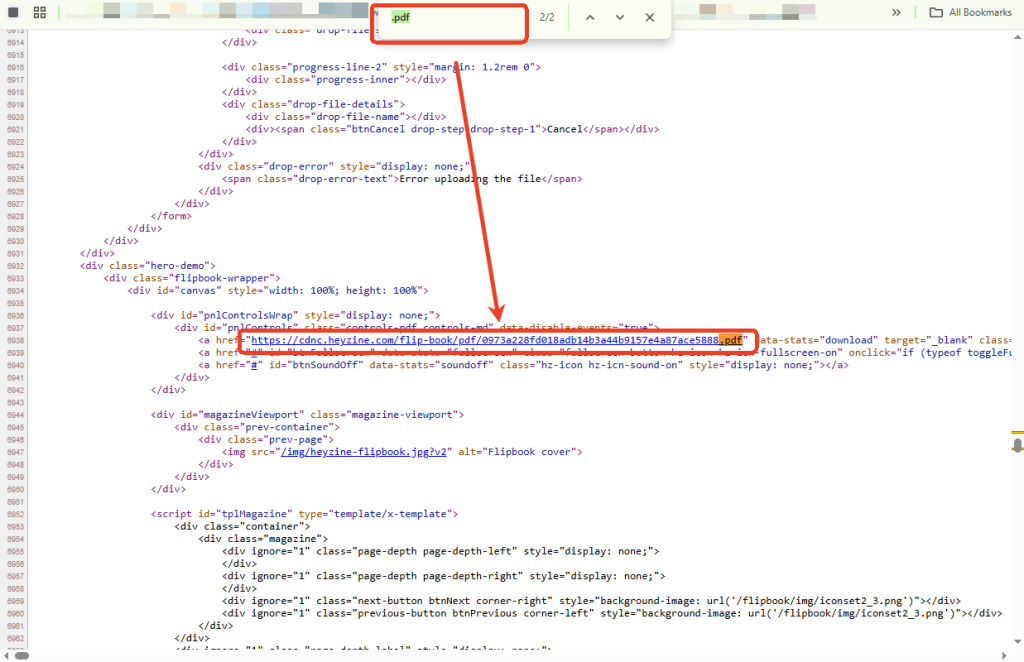Open the All Bookmarks folder
1024x662 pixels.
[970, 12]
